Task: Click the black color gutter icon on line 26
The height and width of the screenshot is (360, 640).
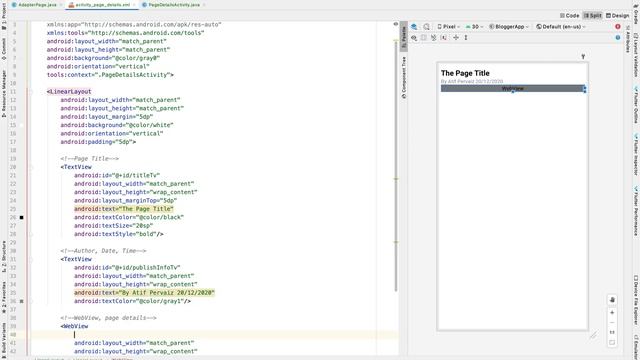Action: click(x=22, y=218)
